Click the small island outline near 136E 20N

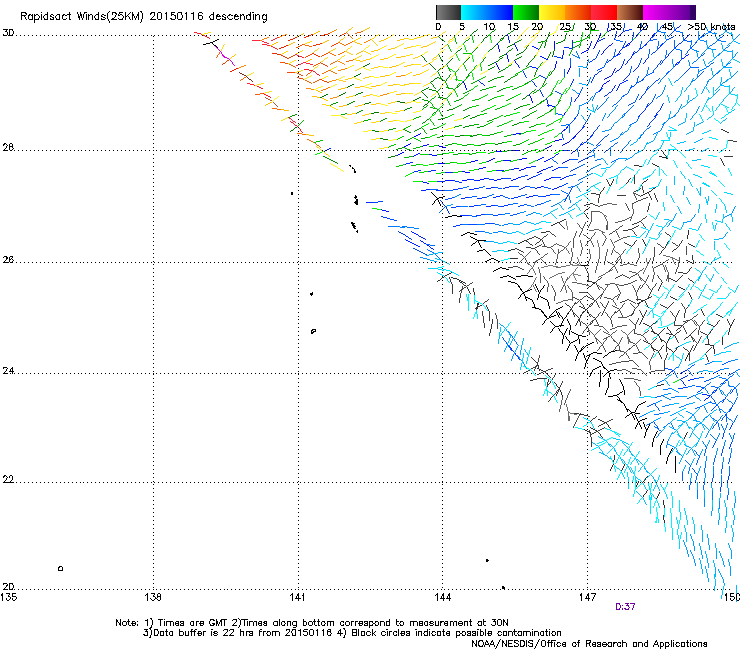[60, 568]
